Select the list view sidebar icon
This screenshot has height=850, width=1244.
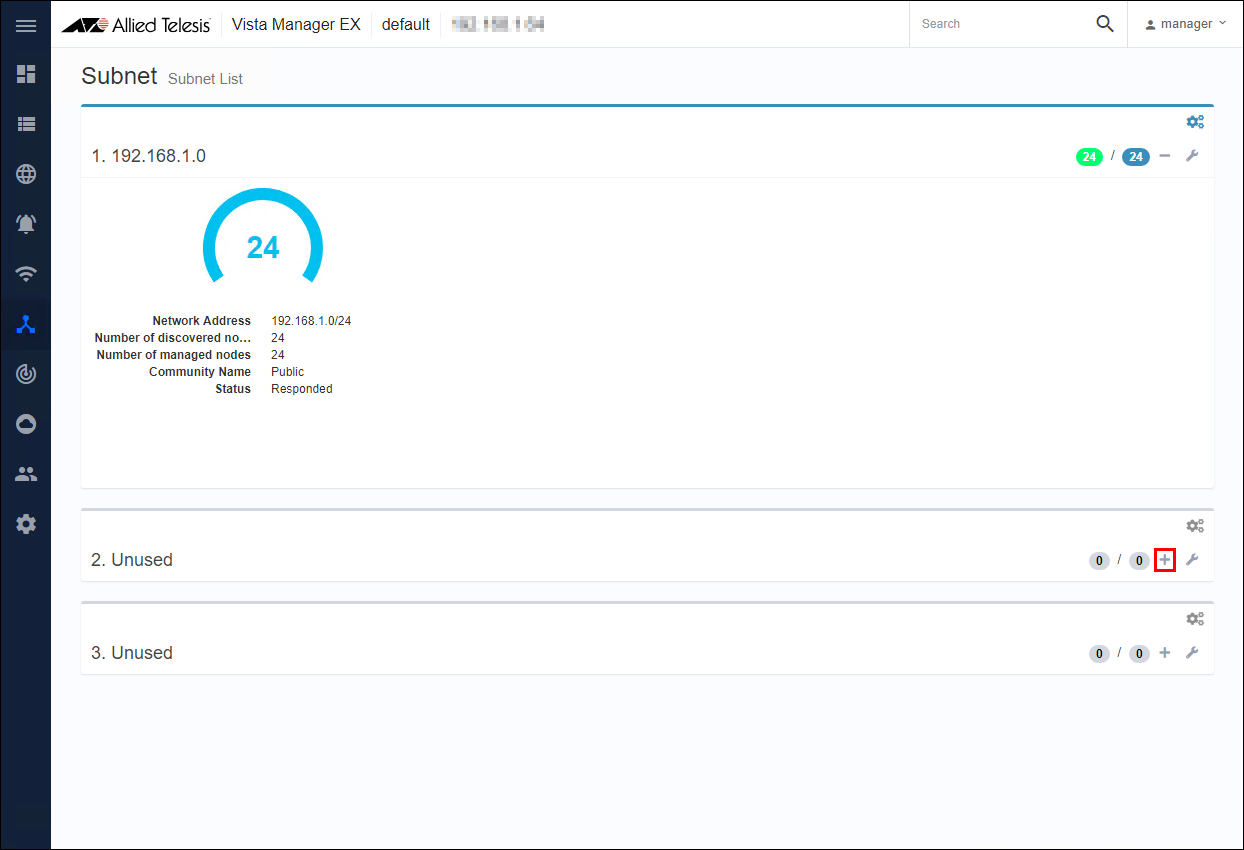click(x=26, y=124)
